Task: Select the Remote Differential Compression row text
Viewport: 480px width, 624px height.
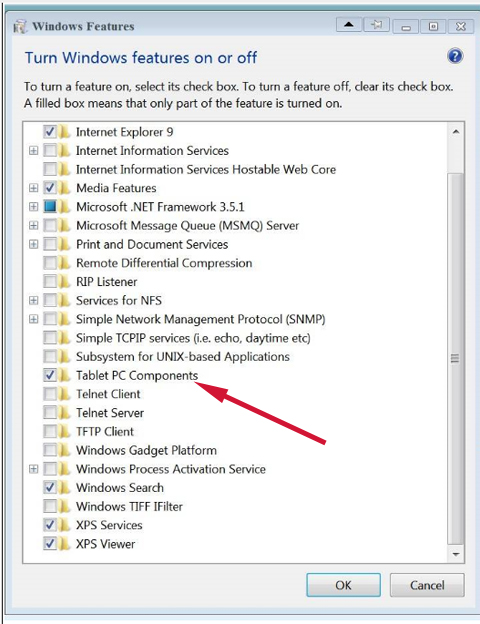Action: (x=164, y=263)
